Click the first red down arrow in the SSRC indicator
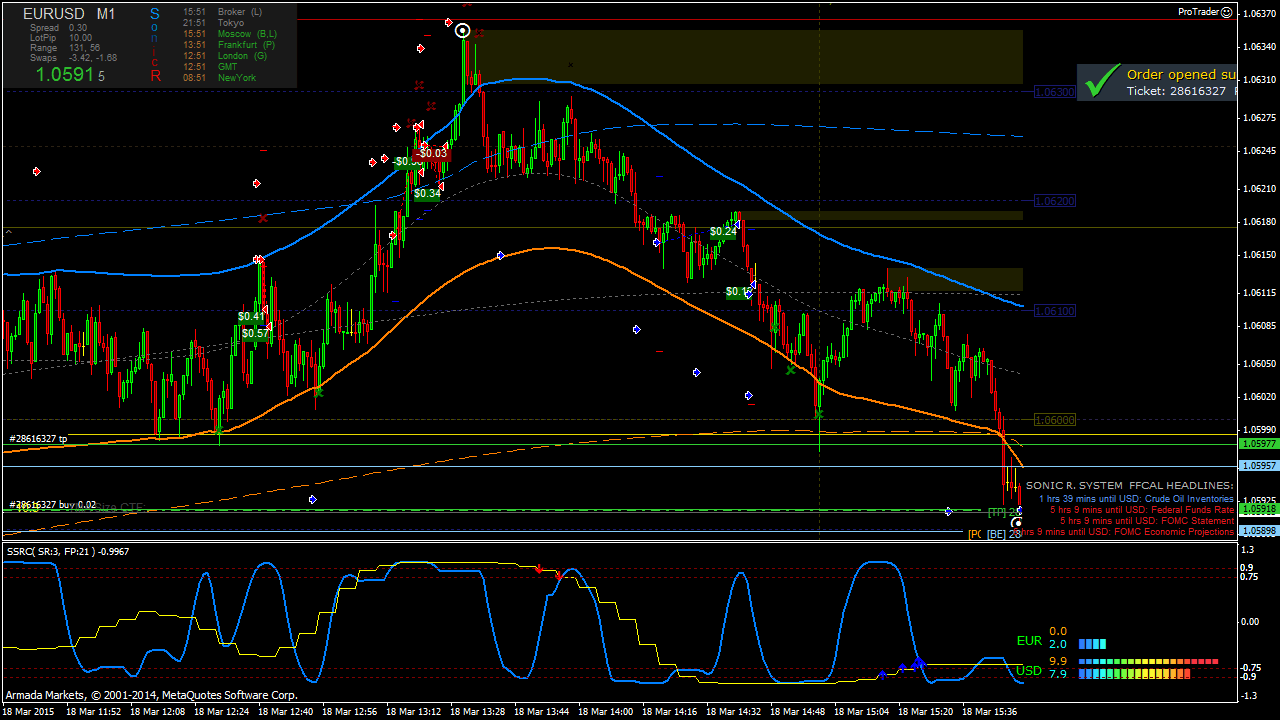The width and height of the screenshot is (1280, 720). click(539, 569)
